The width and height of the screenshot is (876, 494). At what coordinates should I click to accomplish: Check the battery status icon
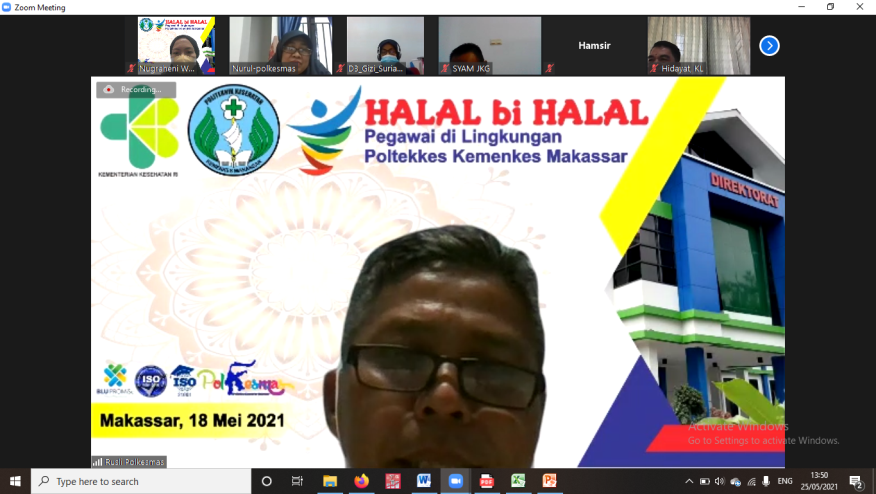click(705, 481)
